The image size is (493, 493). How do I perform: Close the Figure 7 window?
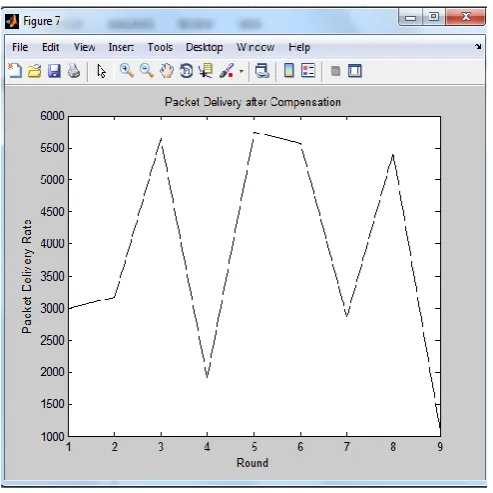point(465,17)
